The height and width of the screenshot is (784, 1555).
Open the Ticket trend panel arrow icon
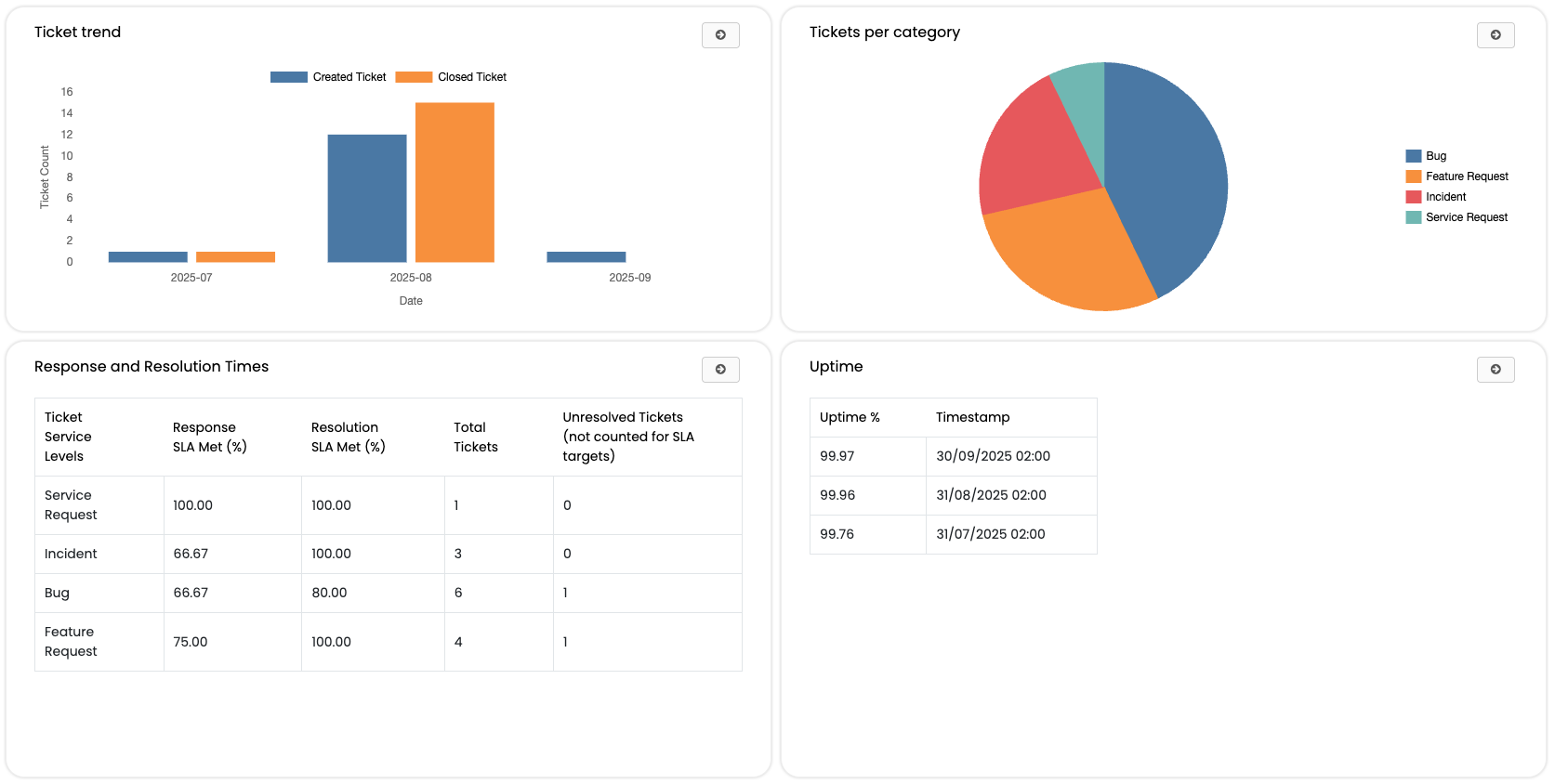point(720,35)
